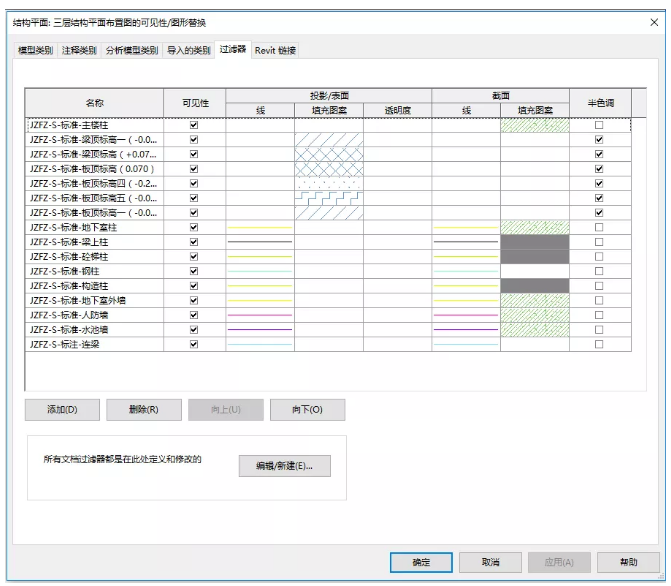Toggle visibility for 地下室柱 filter

[194, 227]
